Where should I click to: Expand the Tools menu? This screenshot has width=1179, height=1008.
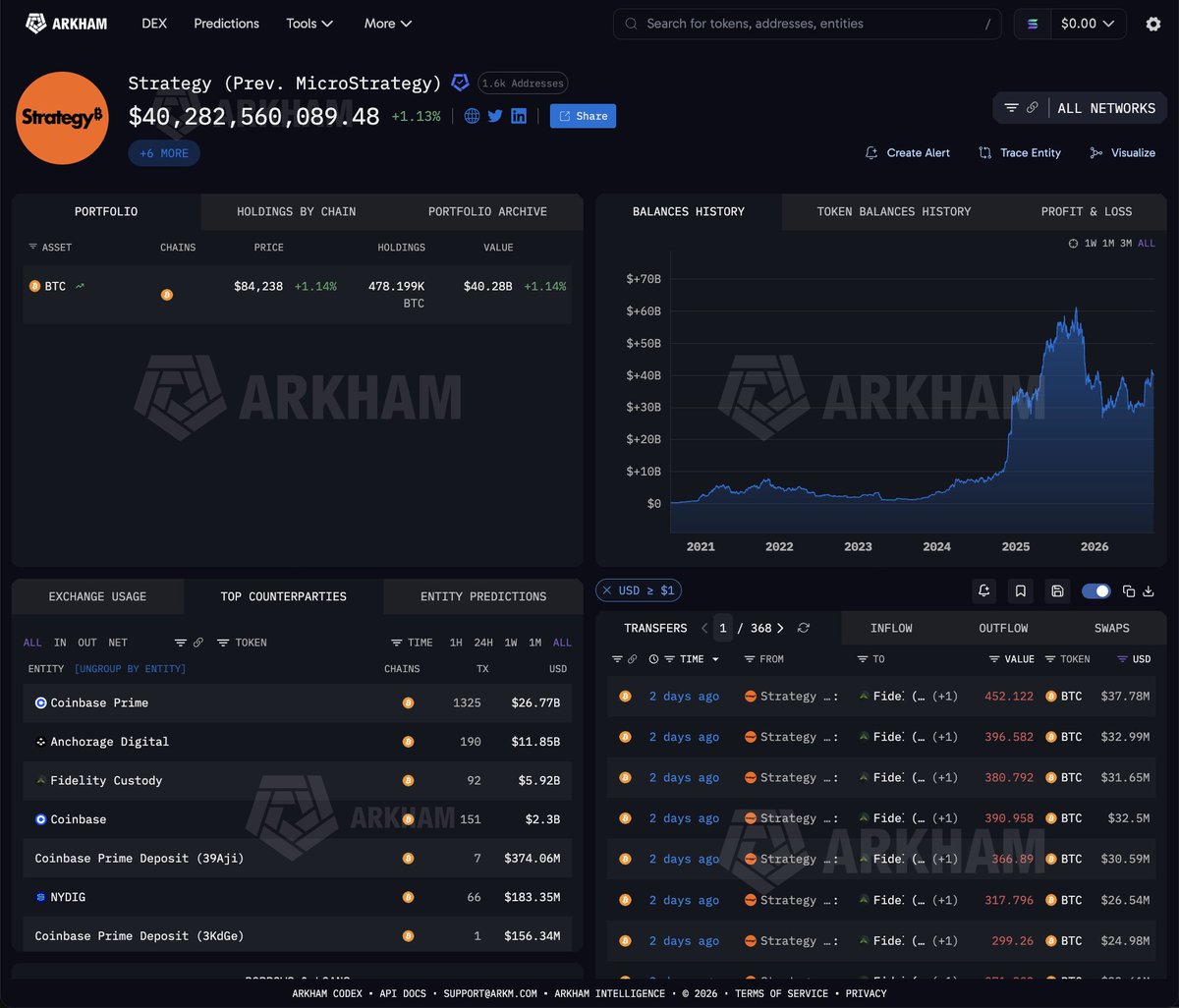point(309,24)
